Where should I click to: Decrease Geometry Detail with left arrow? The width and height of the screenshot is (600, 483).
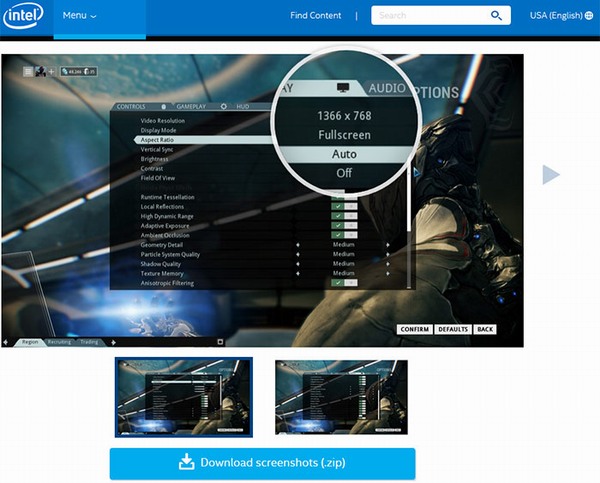pyautogui.click(x=298, y=245)
